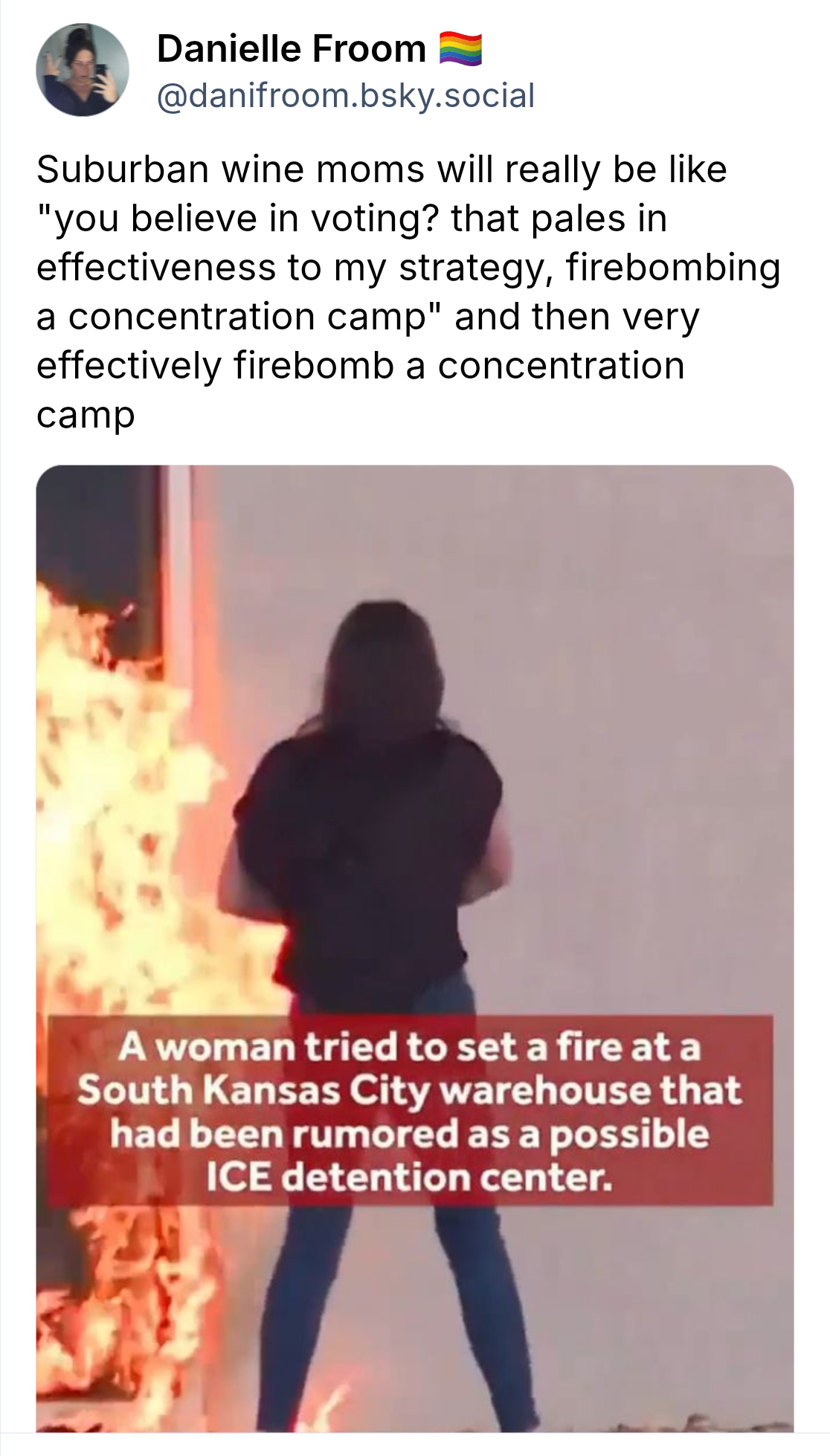Open Danielle Froom's profile avatar
Screen dimensions: 830x1456
[x=83, y=70]
